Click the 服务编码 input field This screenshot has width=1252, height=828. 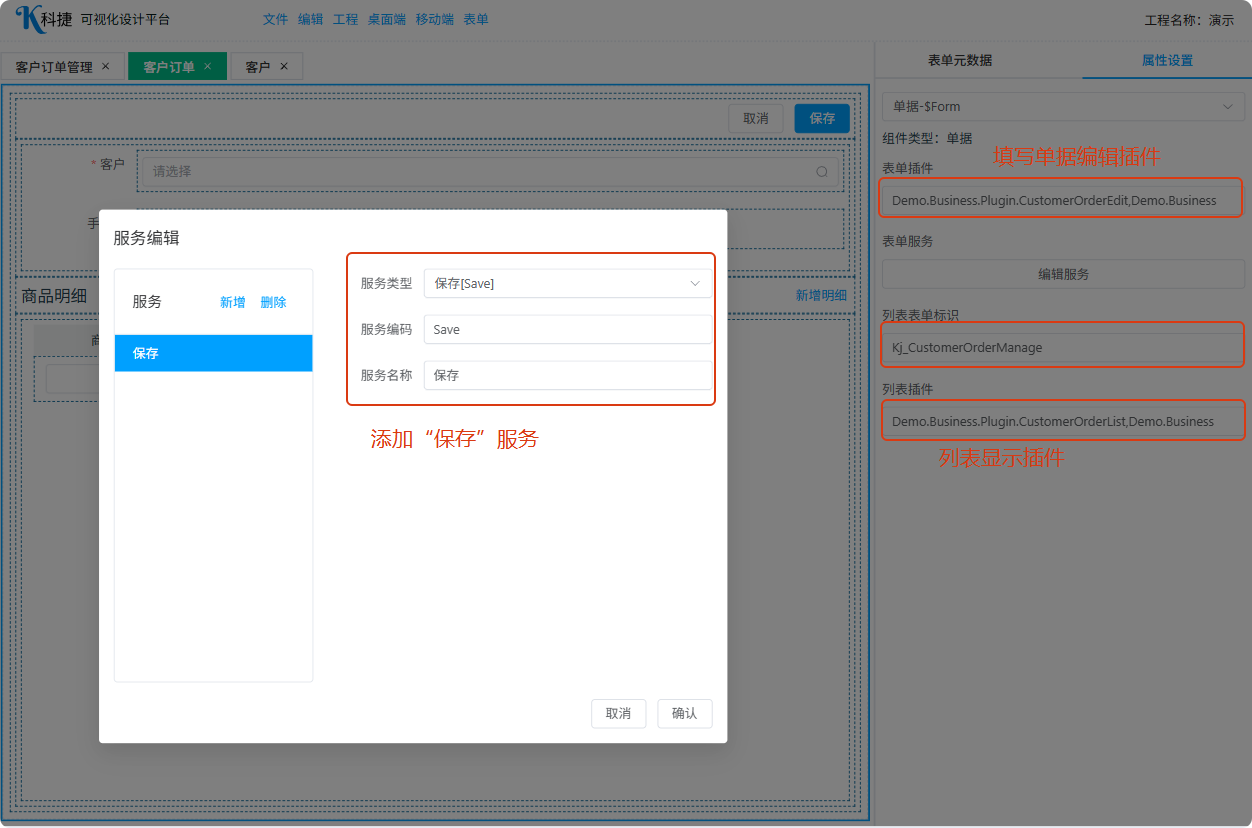click(x=567, y=330)
